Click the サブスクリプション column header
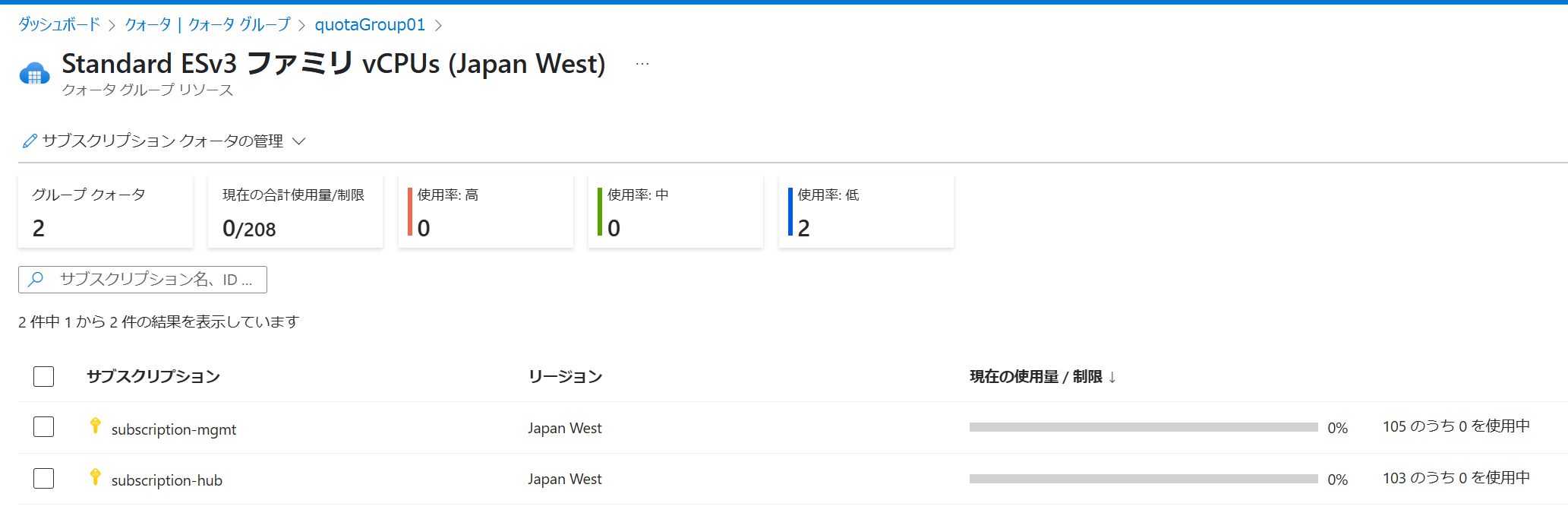Image resolution: width=1568 pixels, height=516 pixels. (153, 377)
